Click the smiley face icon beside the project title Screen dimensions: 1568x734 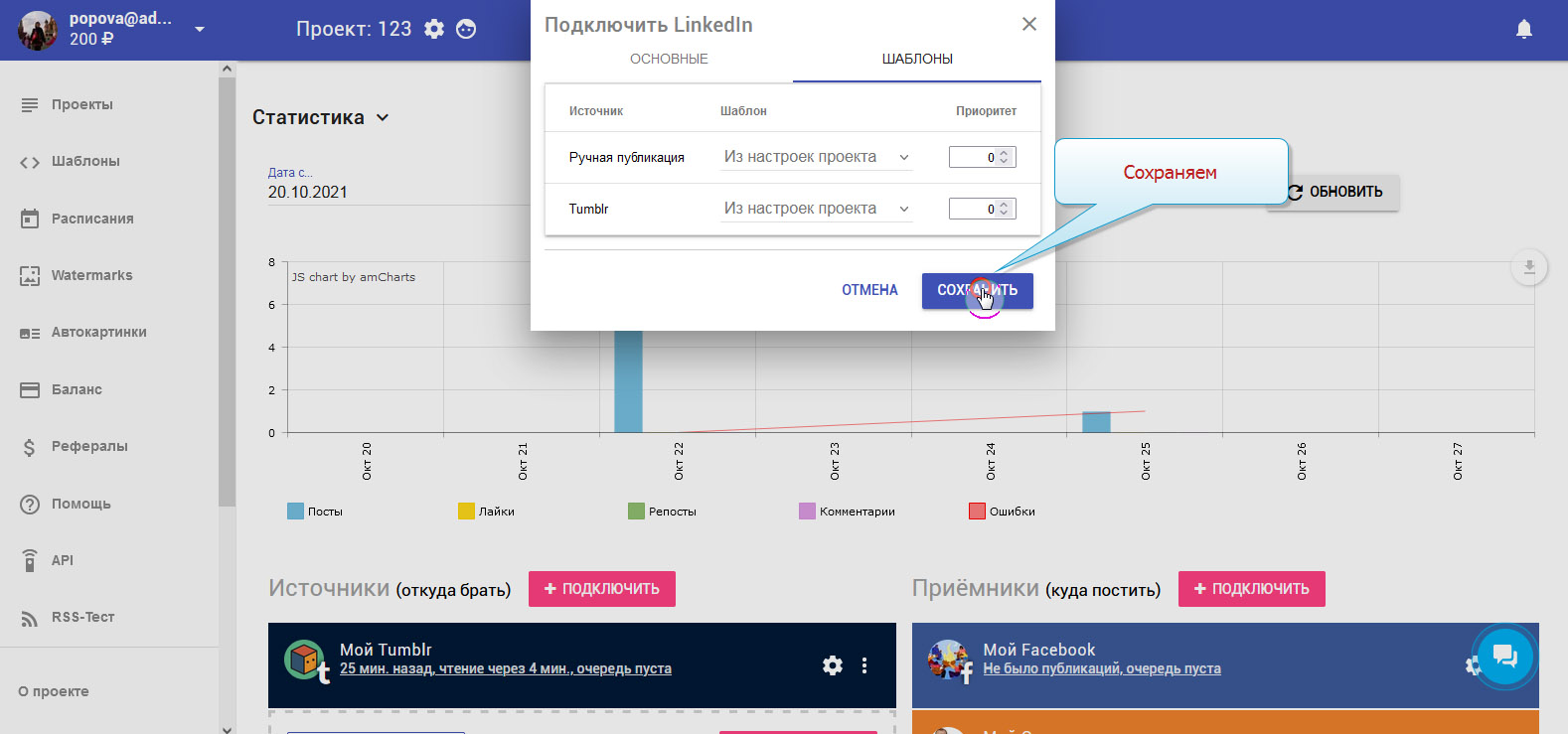tap(466, 29)
